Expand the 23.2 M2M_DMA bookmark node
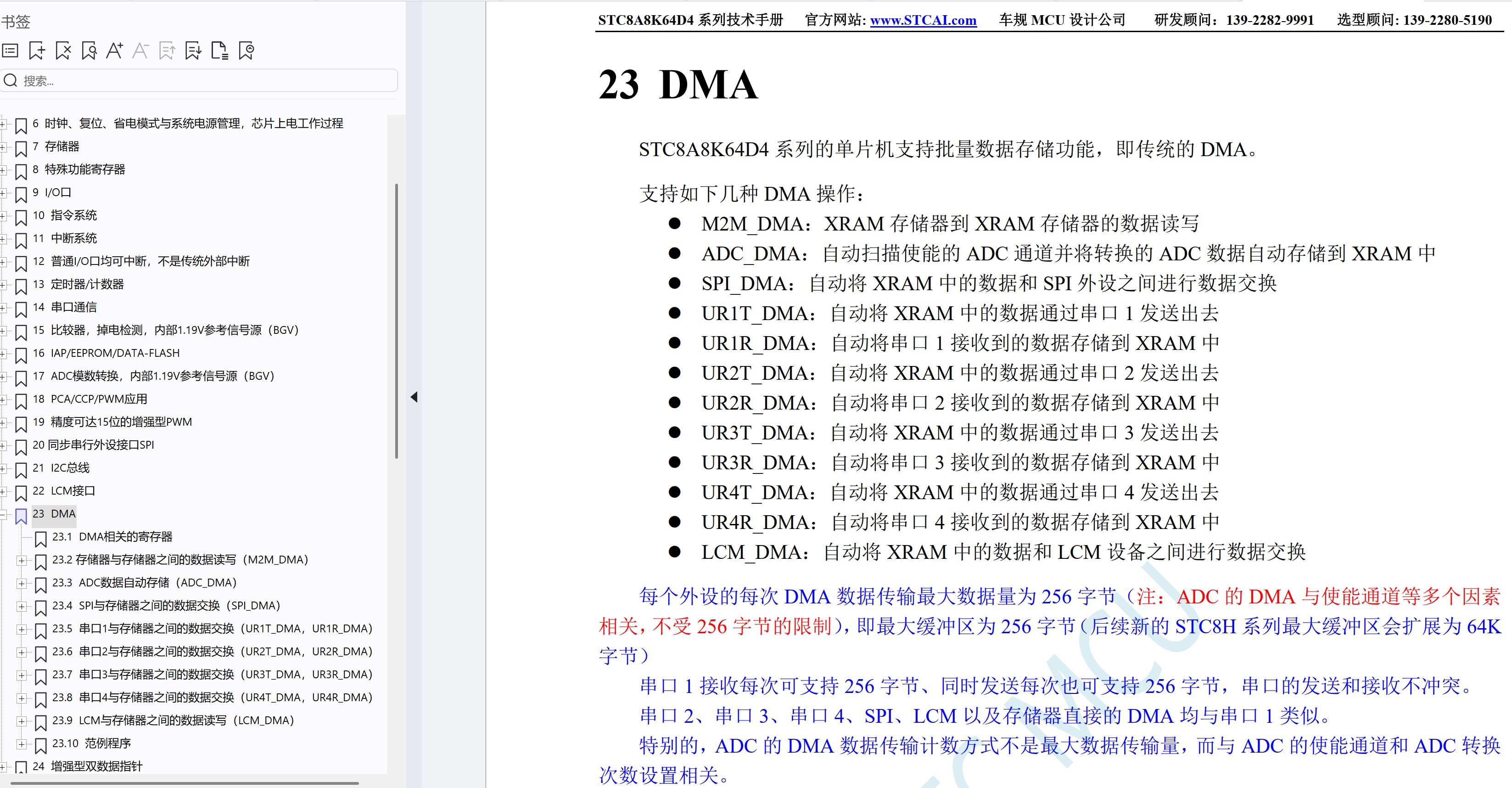The image size is (1512, 788). tap(22, 560)
